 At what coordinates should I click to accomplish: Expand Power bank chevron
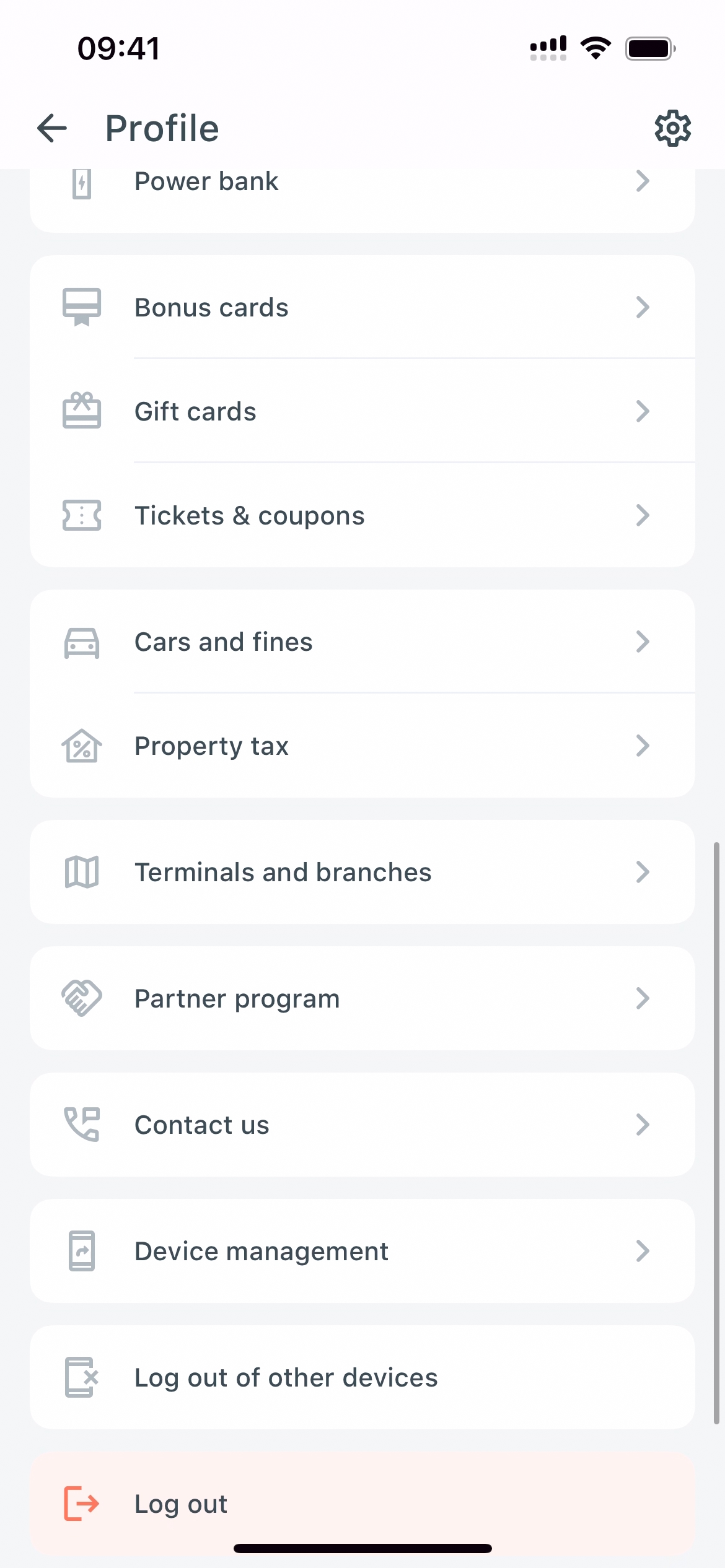[x=643, y=181]
